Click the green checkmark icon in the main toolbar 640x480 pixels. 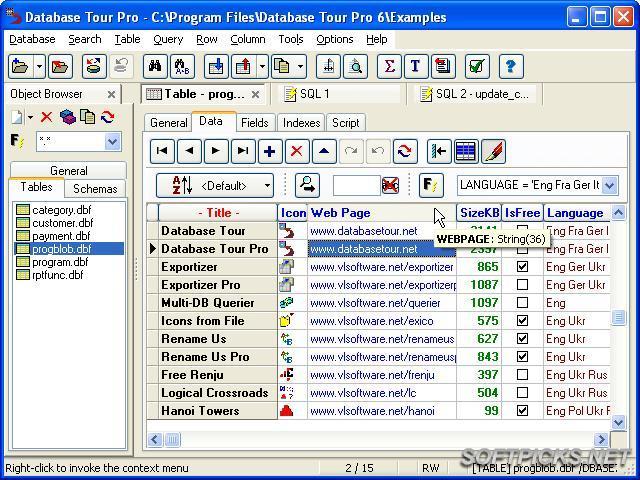point(477,66)
